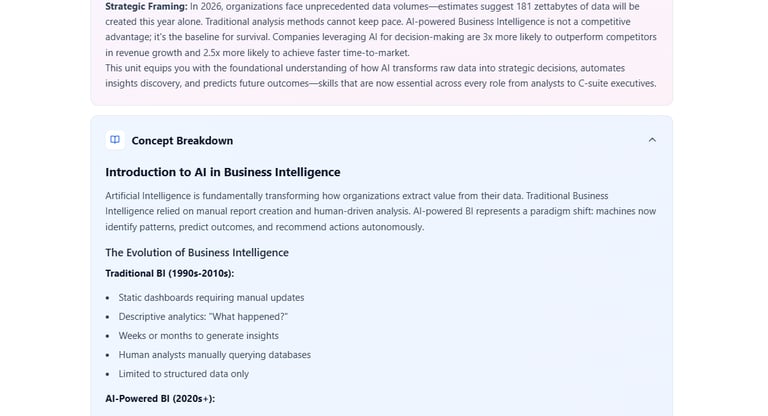Click the AI-Powered BI (2020s+) label
Screen dimensions: 768x416
point(160,398)
